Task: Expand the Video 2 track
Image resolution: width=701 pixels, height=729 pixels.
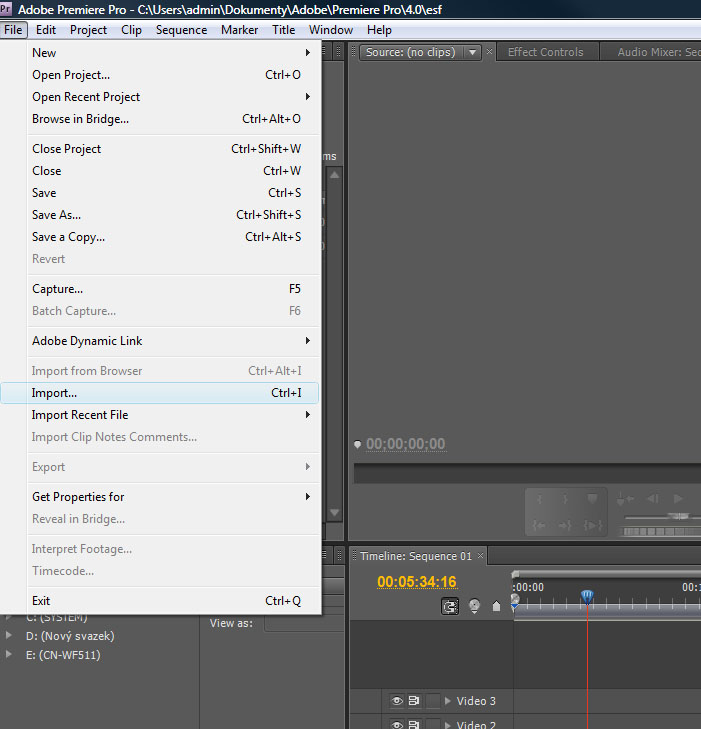Action: [448, 725]
